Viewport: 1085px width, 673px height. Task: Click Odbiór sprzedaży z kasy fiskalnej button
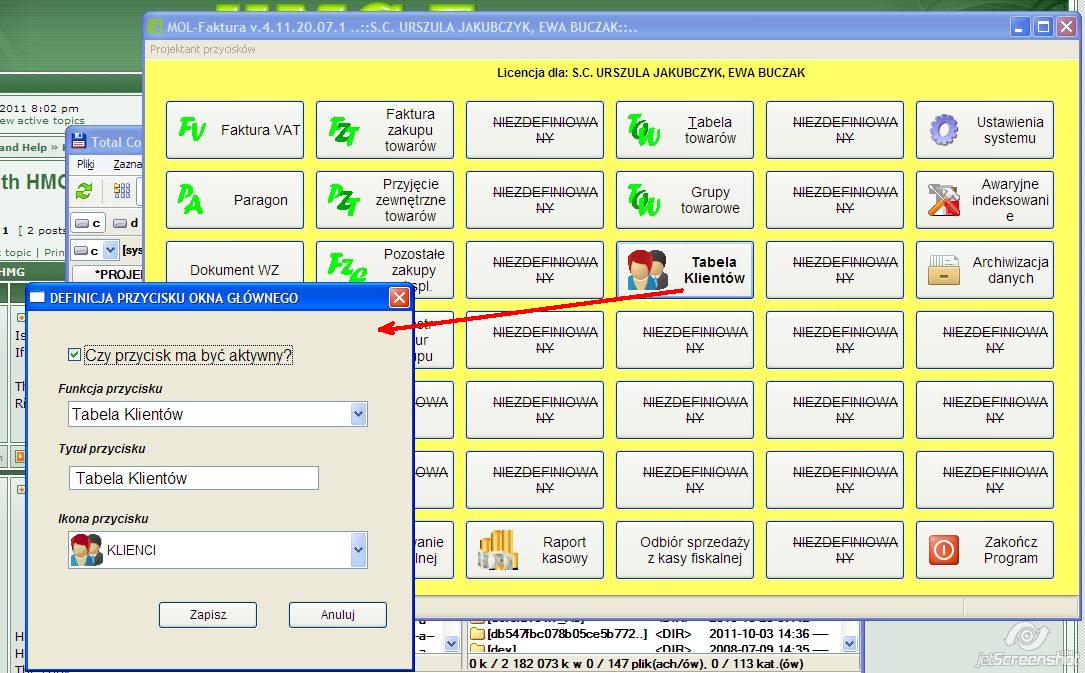tap(685, 550)
